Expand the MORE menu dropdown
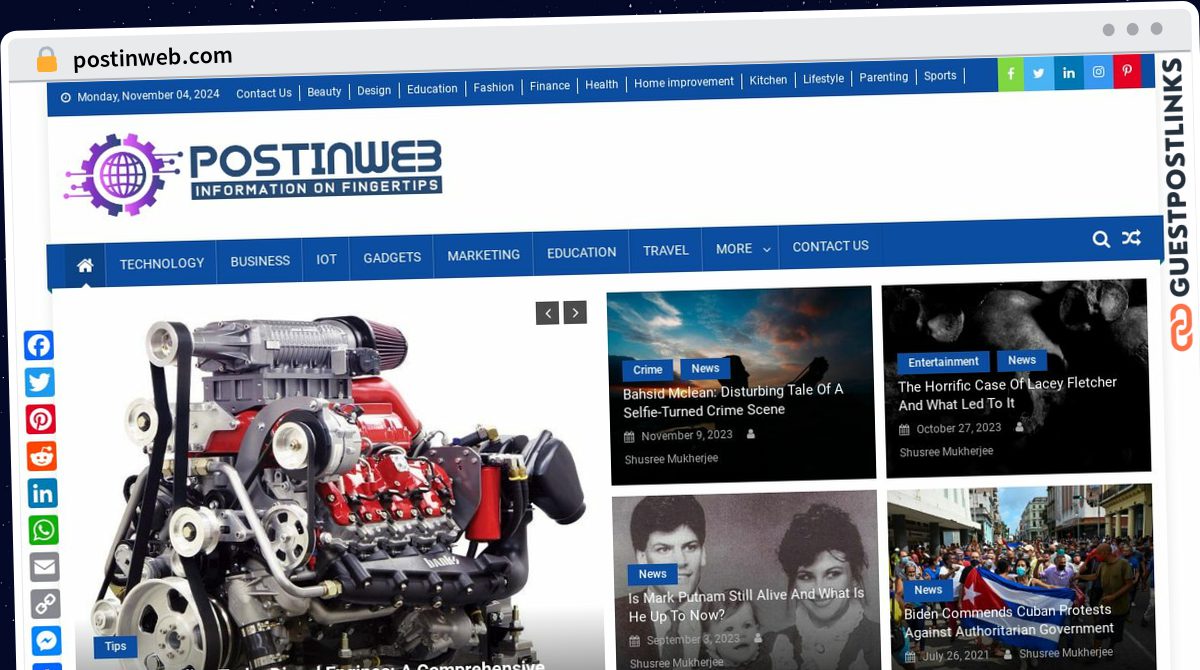The image size is (1200, 670). click(743, 248)
